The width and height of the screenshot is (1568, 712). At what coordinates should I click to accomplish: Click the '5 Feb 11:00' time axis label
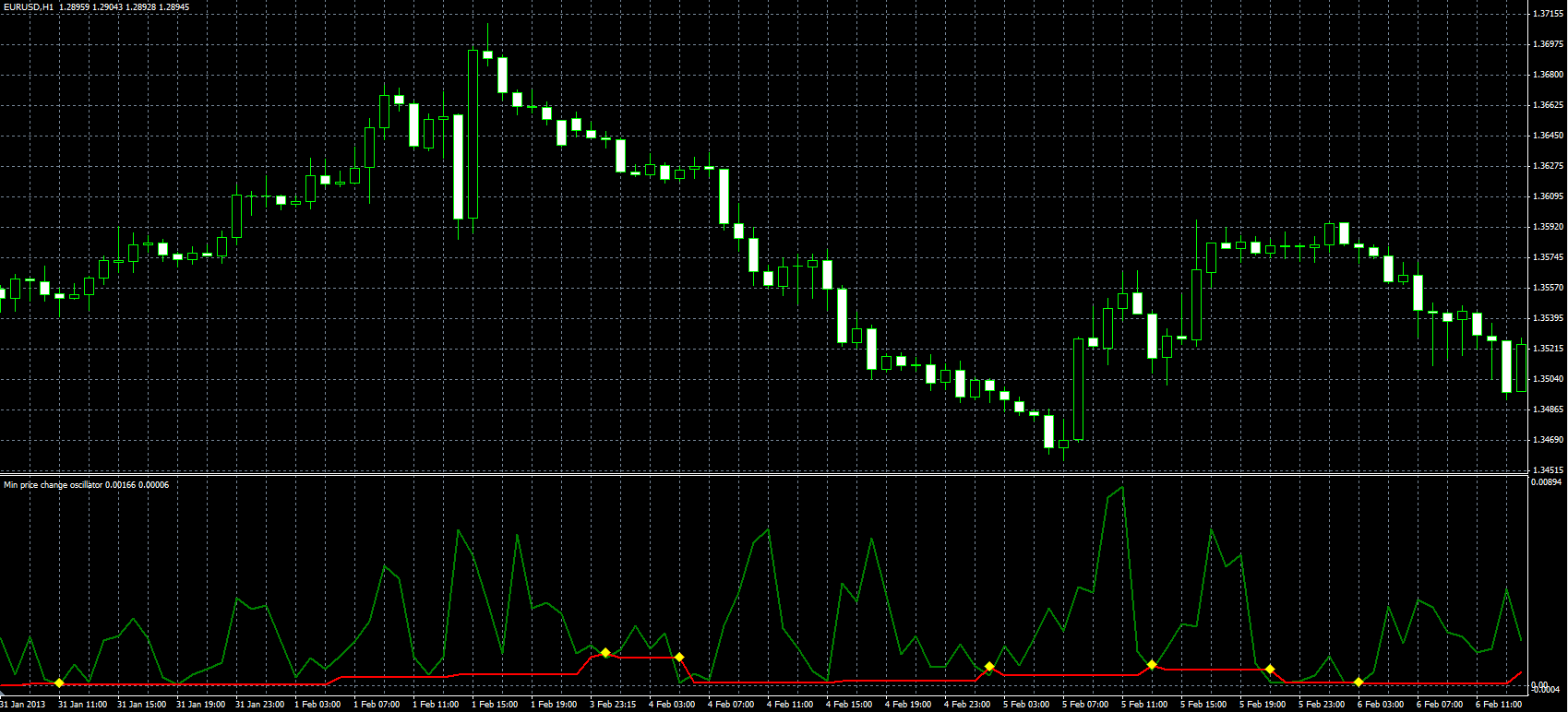(1144, 705)
